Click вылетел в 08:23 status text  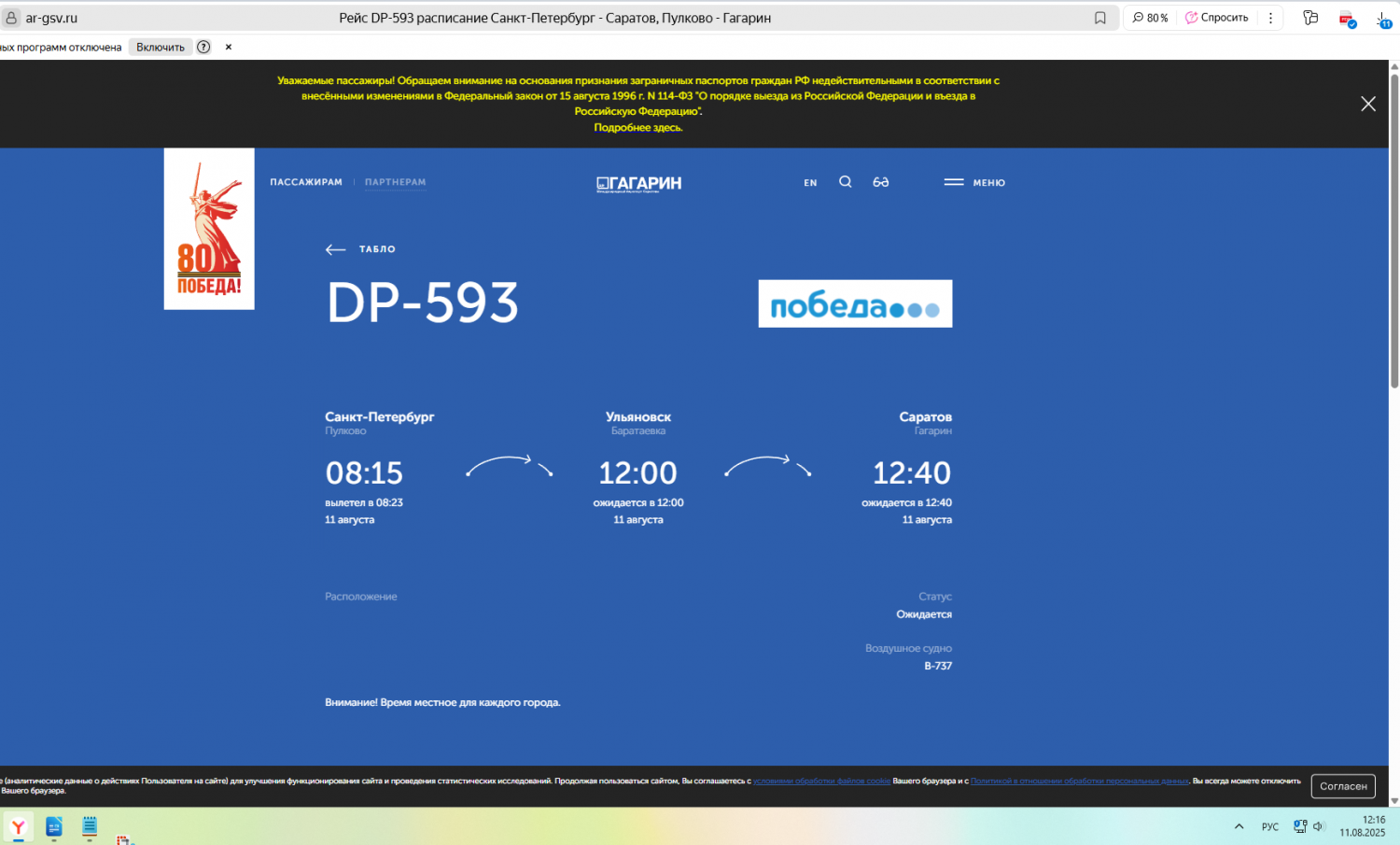click(364, 502)
